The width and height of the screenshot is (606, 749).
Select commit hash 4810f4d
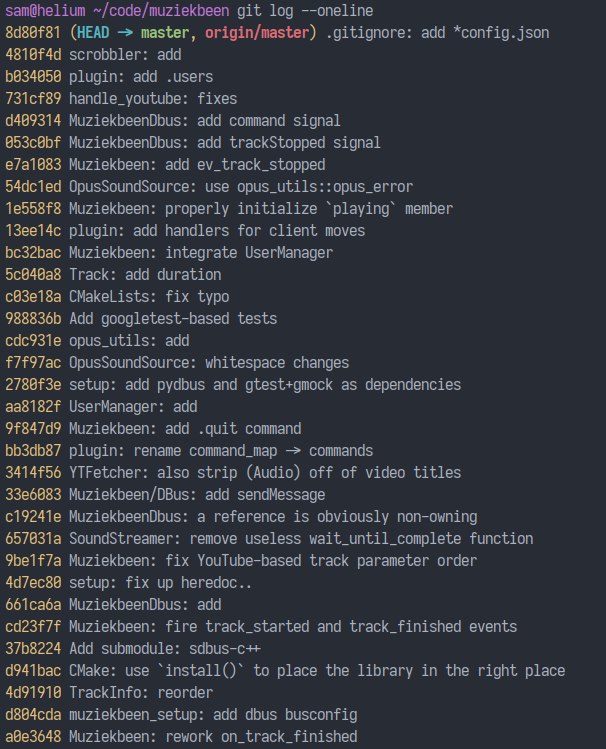click(35, 54)
